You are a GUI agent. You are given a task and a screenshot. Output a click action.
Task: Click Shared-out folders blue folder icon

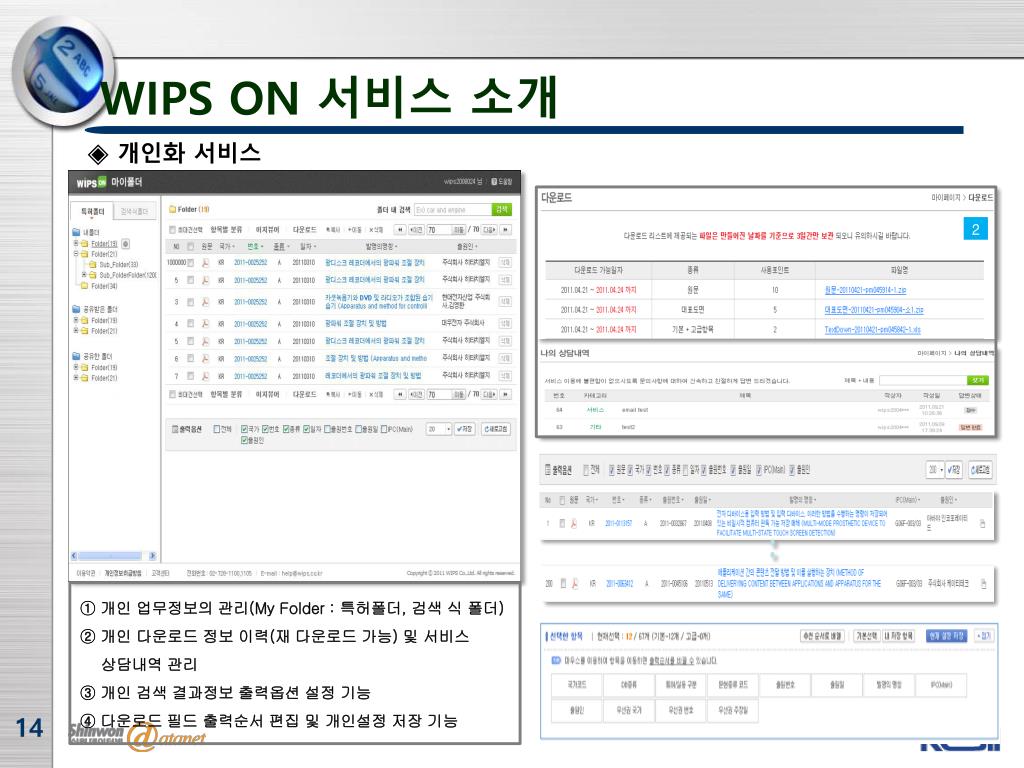pyautogui.click(x=76, y=357)
